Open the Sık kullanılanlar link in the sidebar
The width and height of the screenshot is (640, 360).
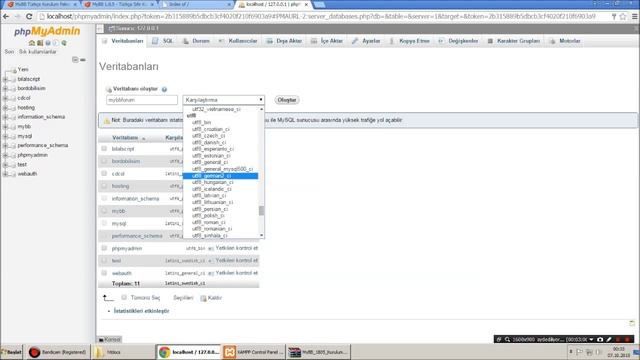38,52
